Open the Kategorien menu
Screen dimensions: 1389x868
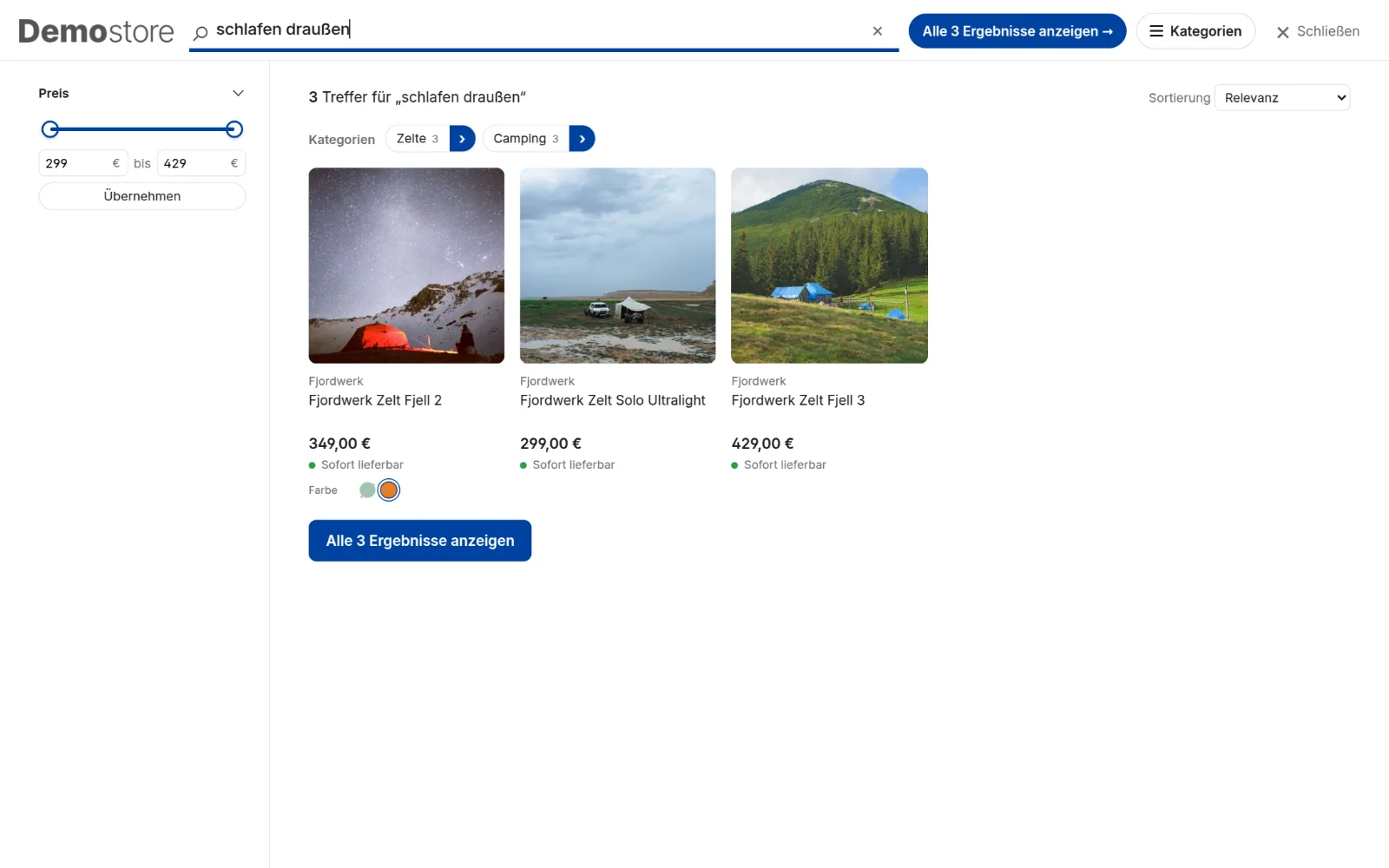click(x=1195, y=31)
